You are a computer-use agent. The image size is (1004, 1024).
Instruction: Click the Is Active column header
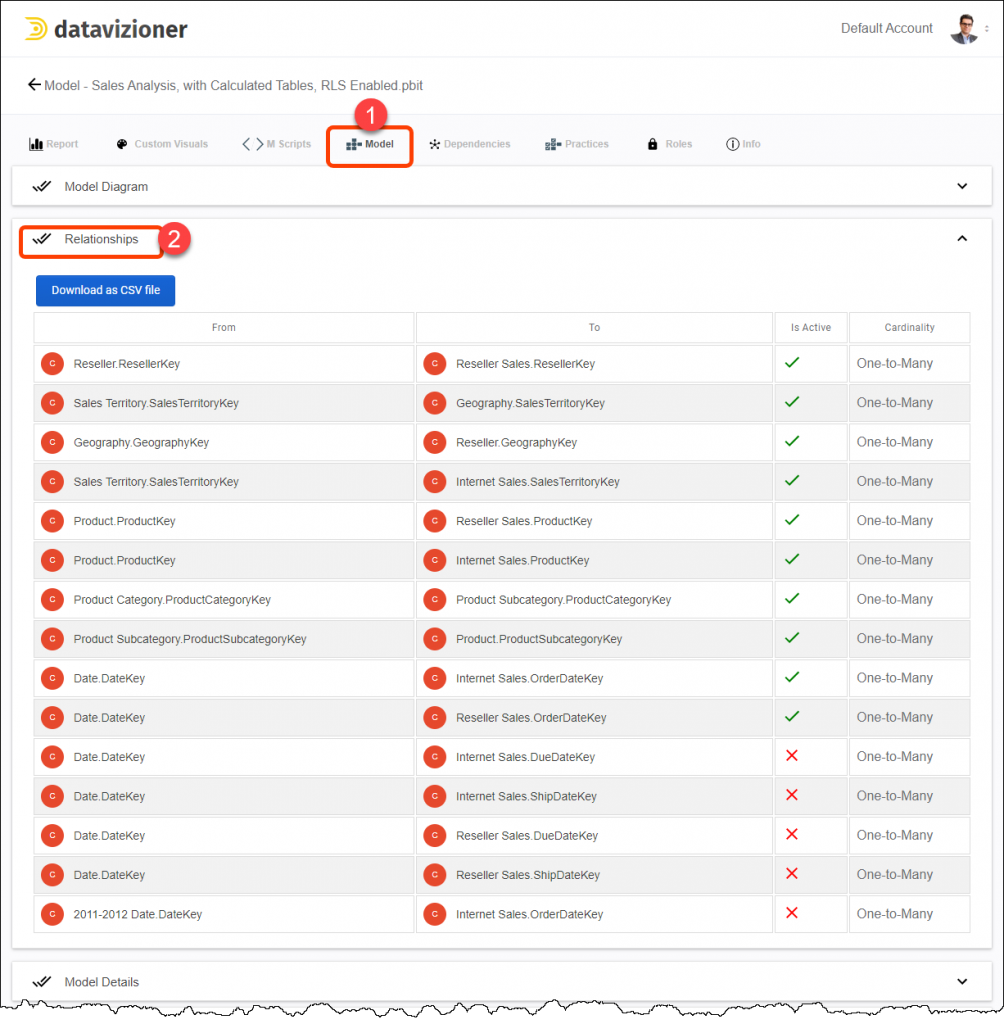pyautogui.click(x=811, y=327)
